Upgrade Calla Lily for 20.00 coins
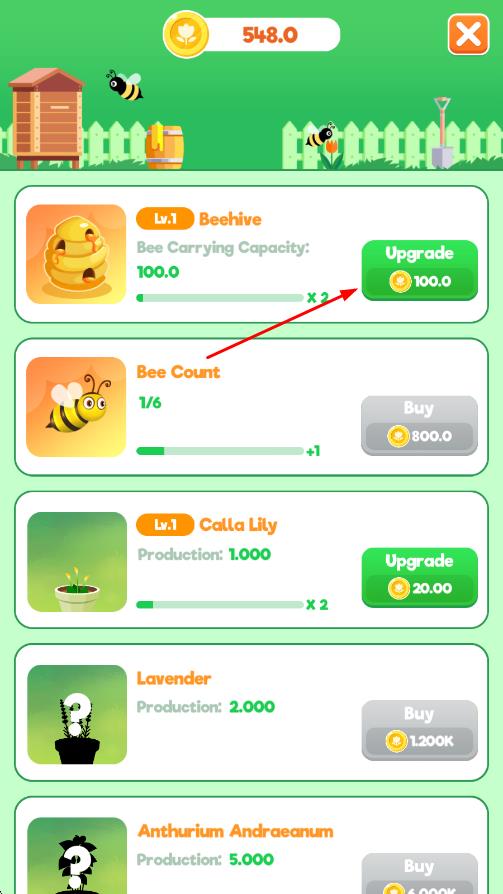Image resolution: width=503 pixels, height=894 pixels. [x=420, y=577]
